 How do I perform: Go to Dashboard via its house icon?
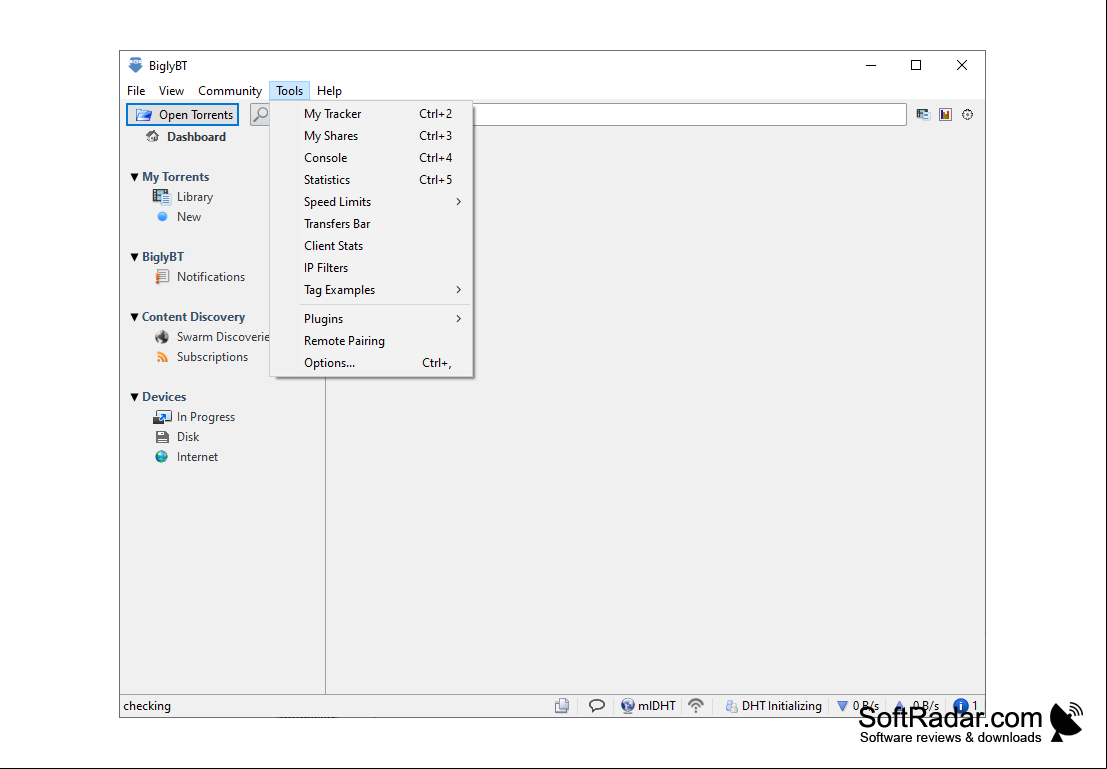[152, 136]
